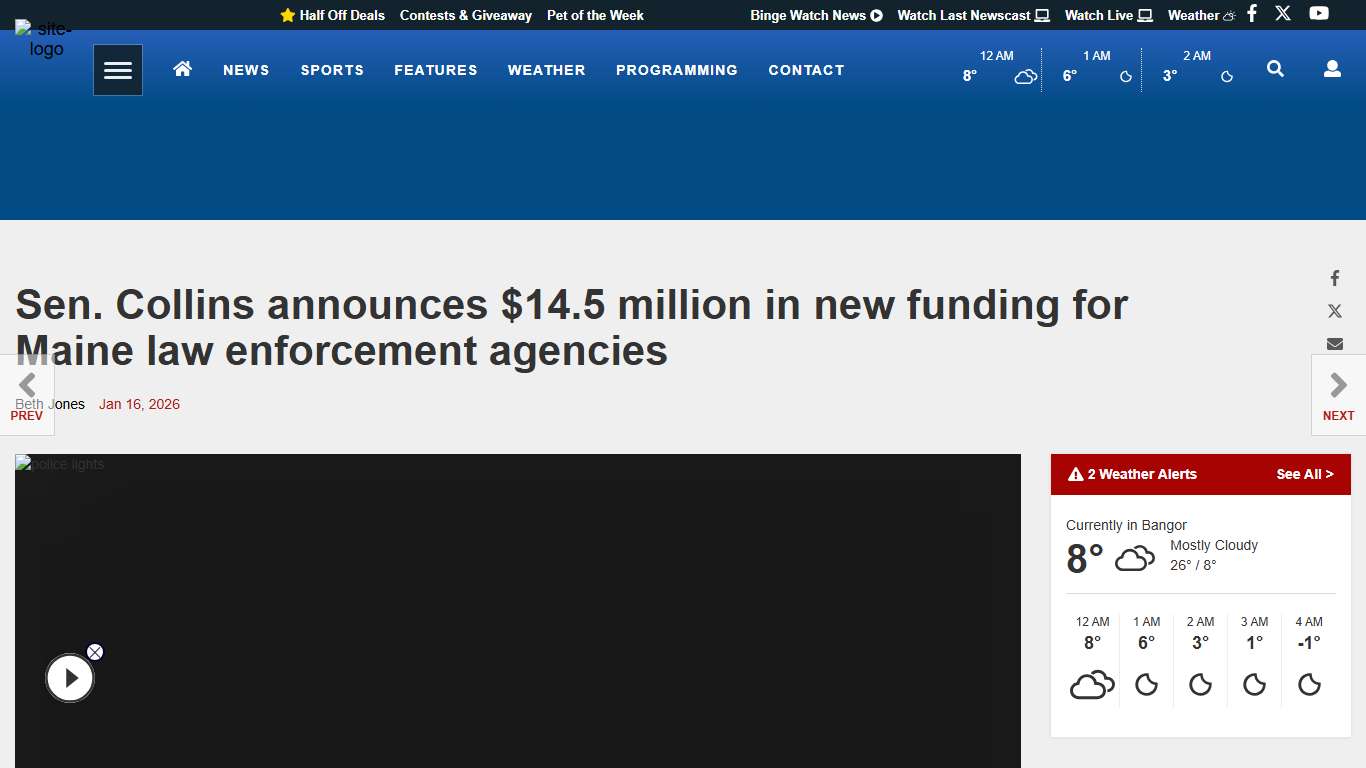The width and height of the screenshot is (1366, 768).
Task: Share the article via email icon
Action: (x=1334, y=343)
